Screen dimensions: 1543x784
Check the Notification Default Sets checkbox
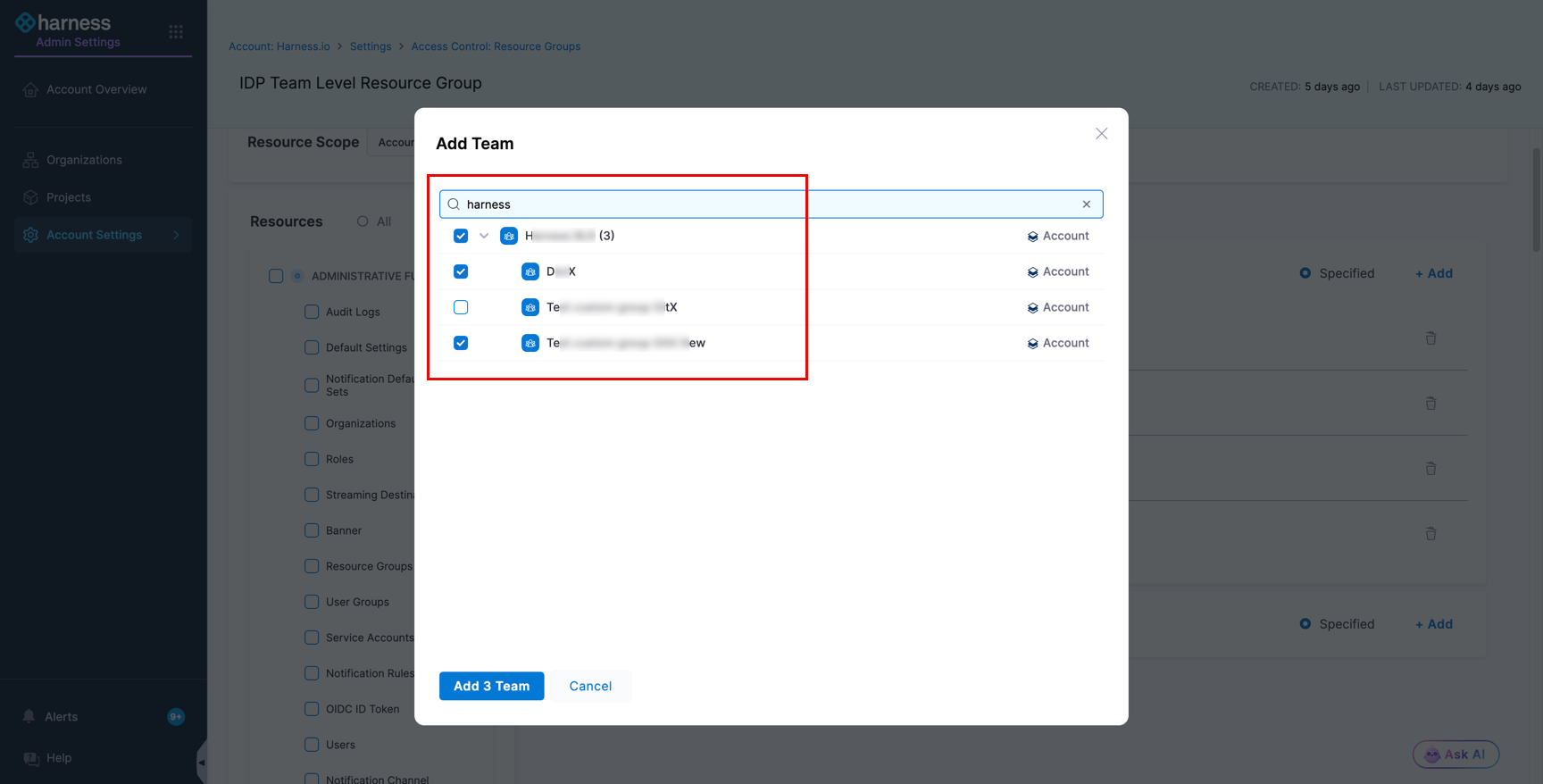coord(312,386)
